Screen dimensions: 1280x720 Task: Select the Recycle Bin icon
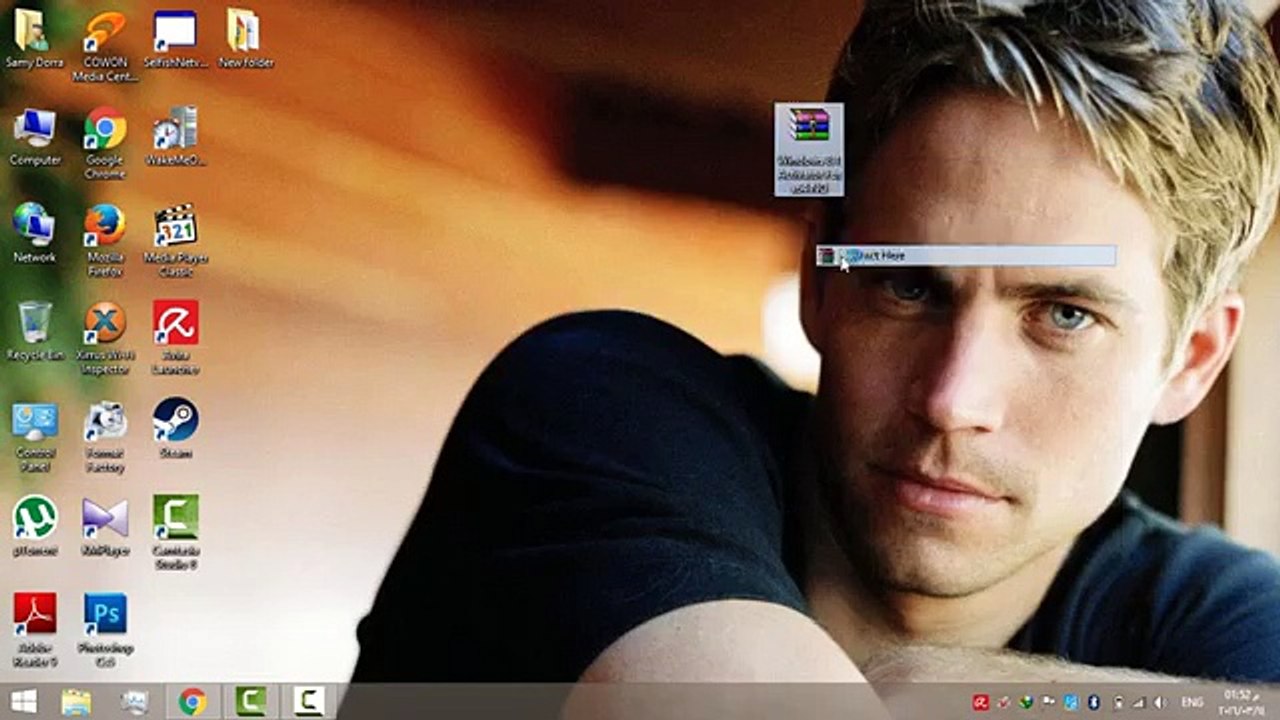35,332
